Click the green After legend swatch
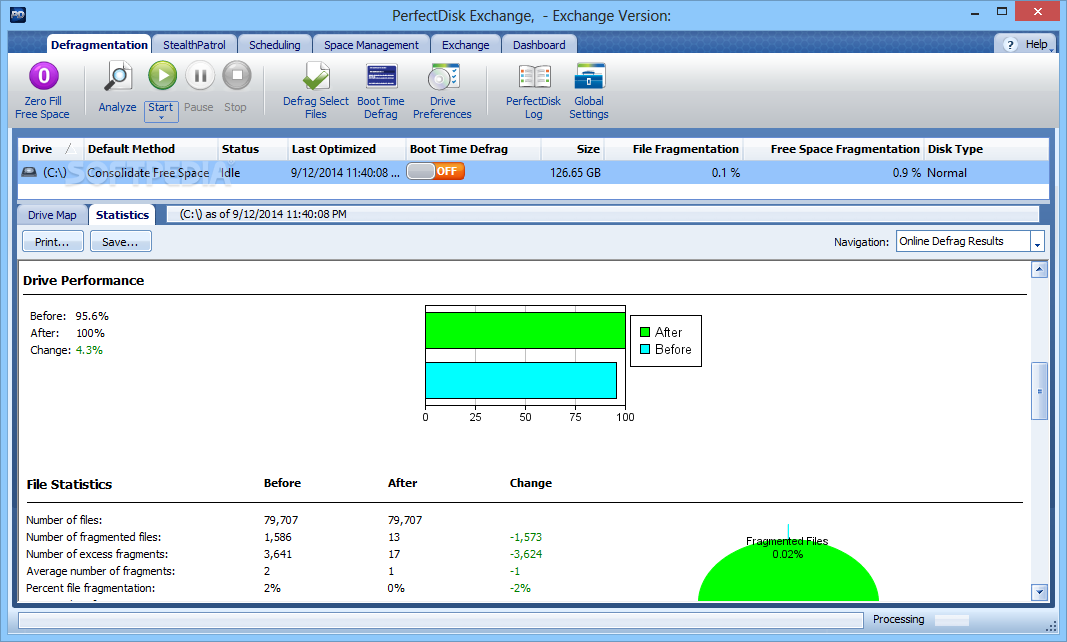1067x642 pixels. coord(645,332)
